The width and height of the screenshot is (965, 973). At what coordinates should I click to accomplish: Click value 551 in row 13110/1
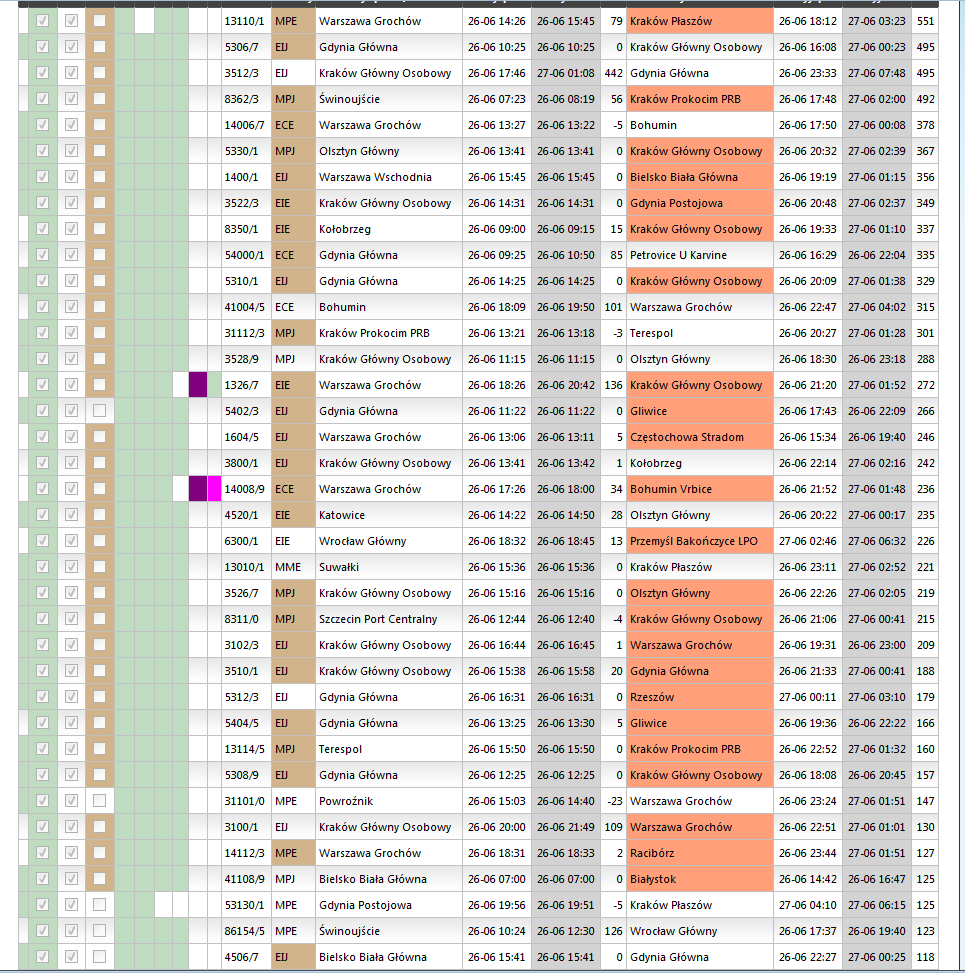pyautogui.click(x=925, y=21)
